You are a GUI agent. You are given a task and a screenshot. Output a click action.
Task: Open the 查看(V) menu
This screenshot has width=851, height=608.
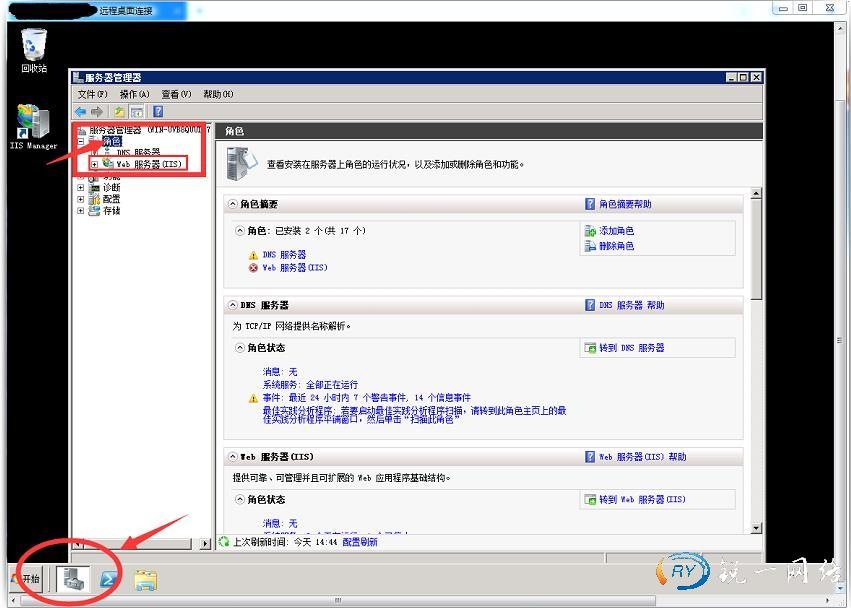coord(176,94)
